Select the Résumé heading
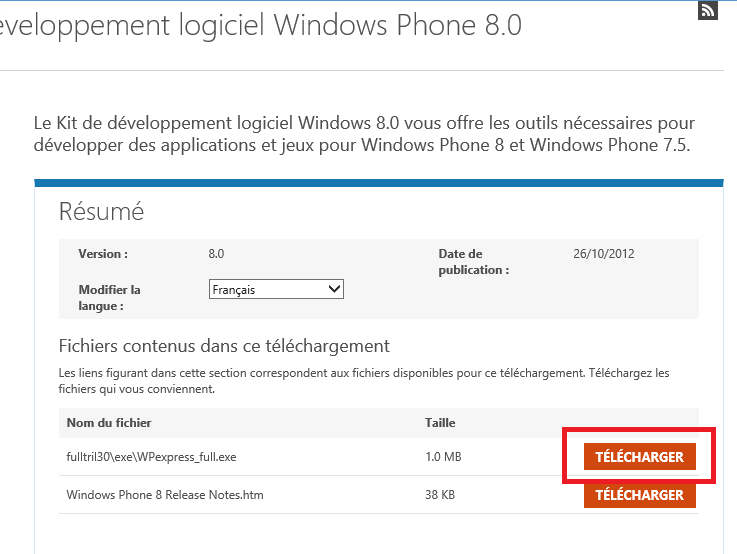The image size is (737, 554). click(x=101, y=211)
